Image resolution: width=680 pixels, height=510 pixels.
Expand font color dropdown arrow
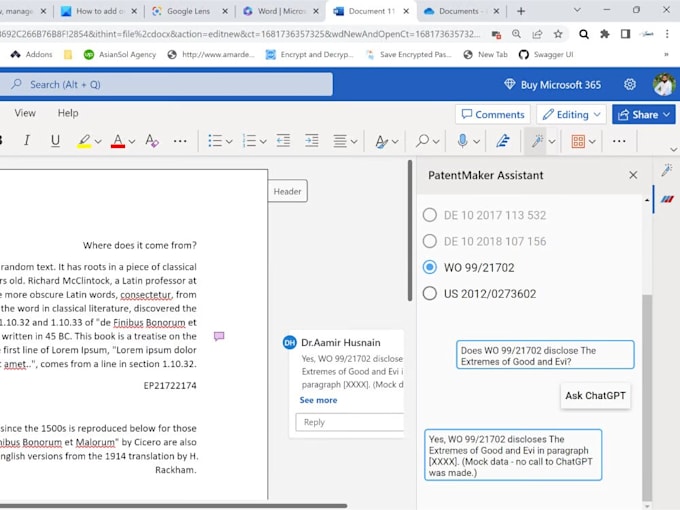[x=132, y=141]
